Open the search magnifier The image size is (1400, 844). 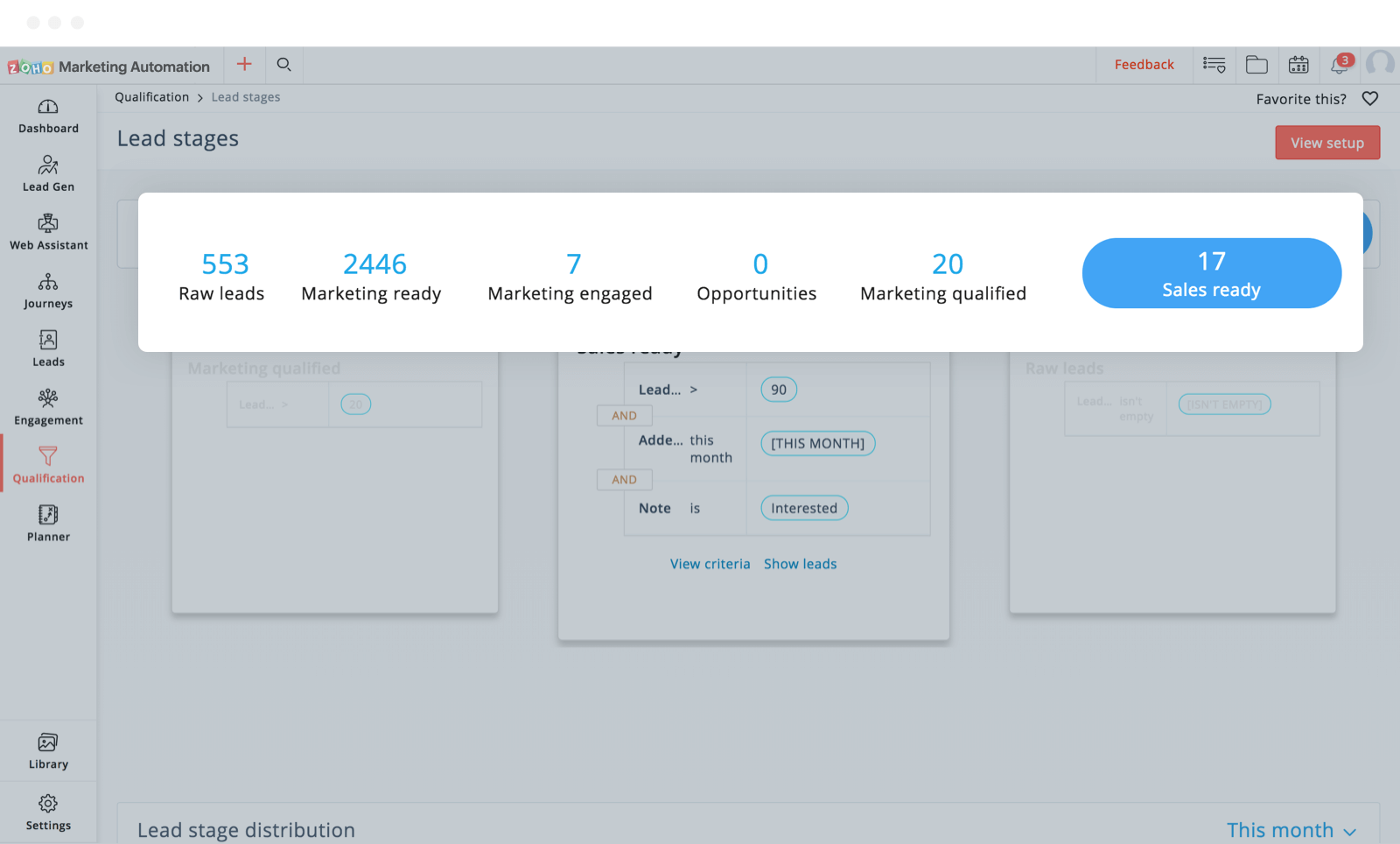pyautogui.click(x=283, y=64)
